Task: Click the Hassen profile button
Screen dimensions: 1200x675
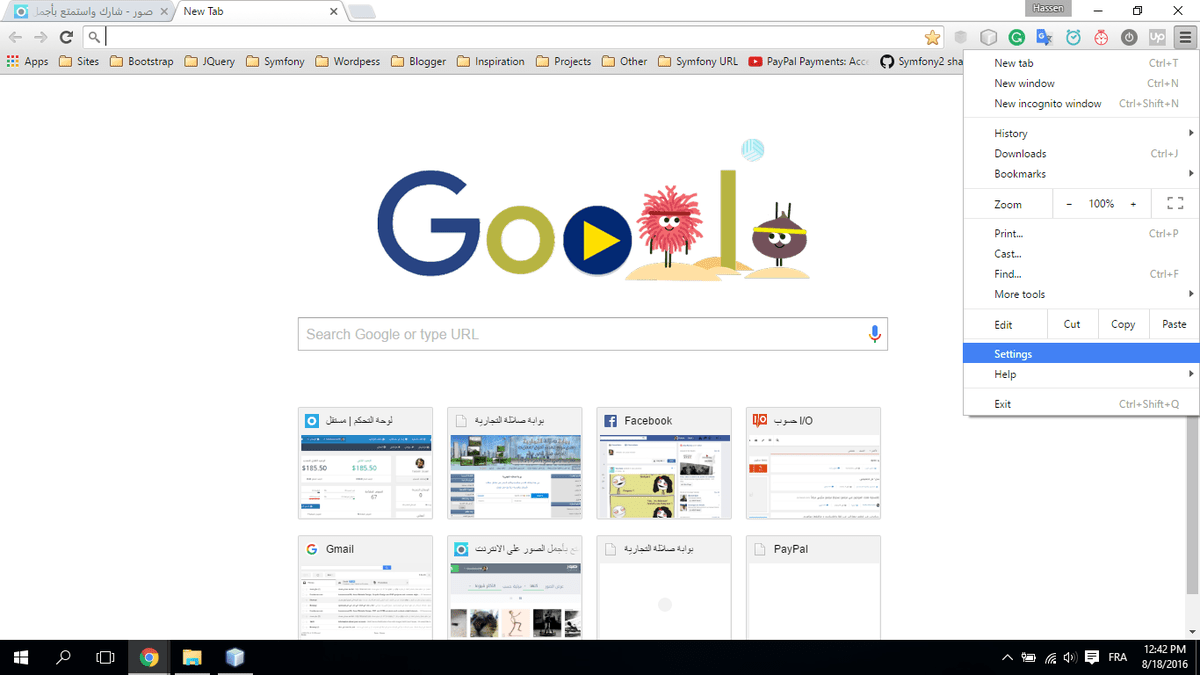Action: coord(1048,8)
